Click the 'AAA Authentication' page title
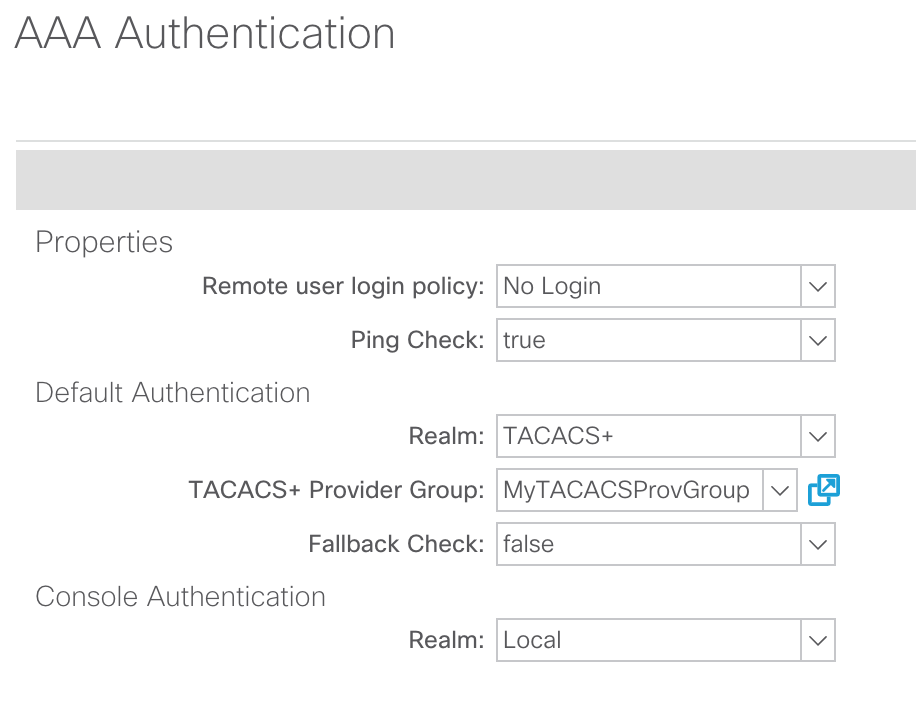916x706 pixels. (205, 34)
